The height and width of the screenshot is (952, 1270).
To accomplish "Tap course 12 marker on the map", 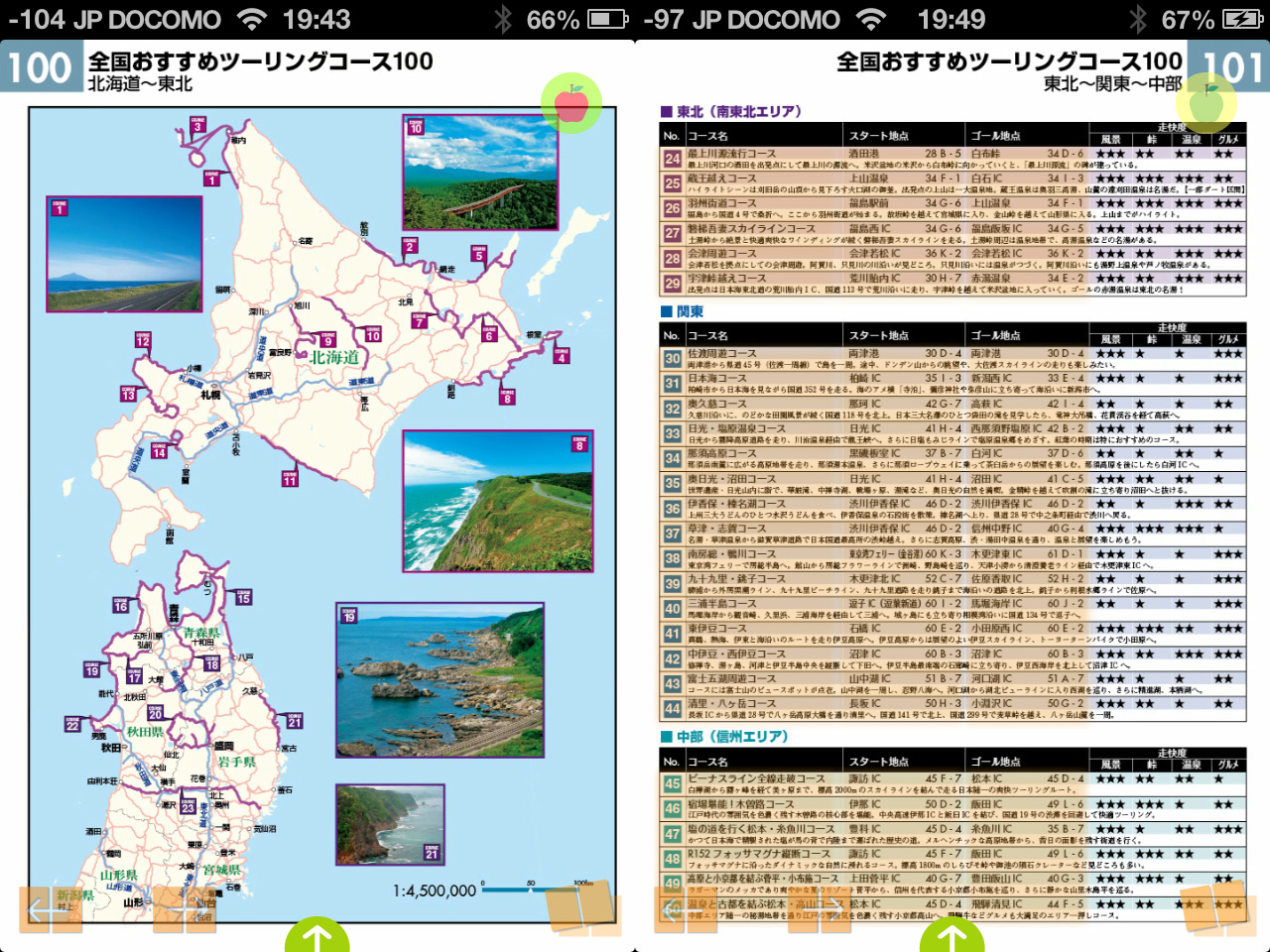I will coord(143,339).
